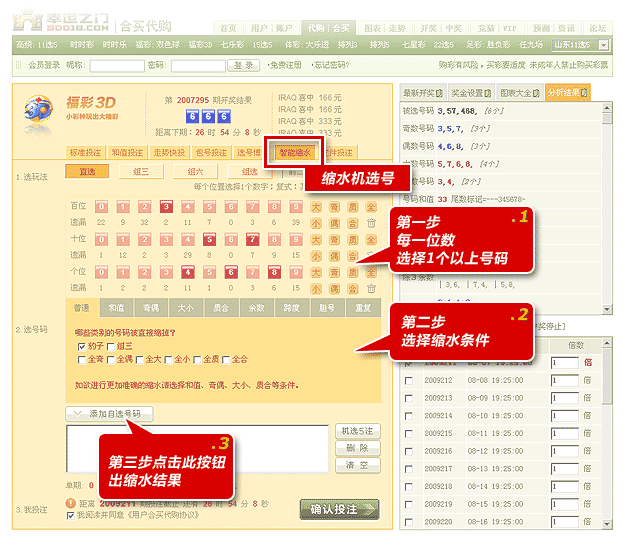Viewport: 623px width, 537px height.
Task: Focus the 昵称 input field
Action: point(117,66)
